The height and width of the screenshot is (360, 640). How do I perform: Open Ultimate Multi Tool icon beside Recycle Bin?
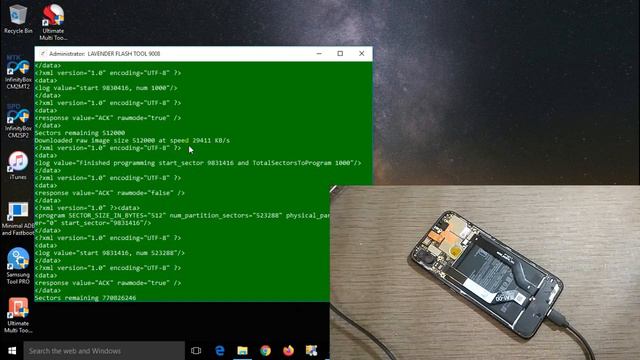[x=53, y=22]
